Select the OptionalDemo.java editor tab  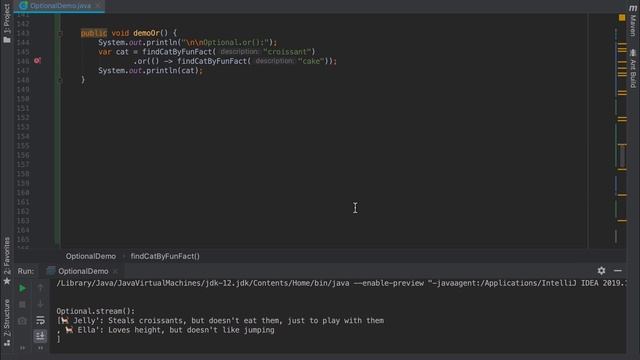[60, 6]
